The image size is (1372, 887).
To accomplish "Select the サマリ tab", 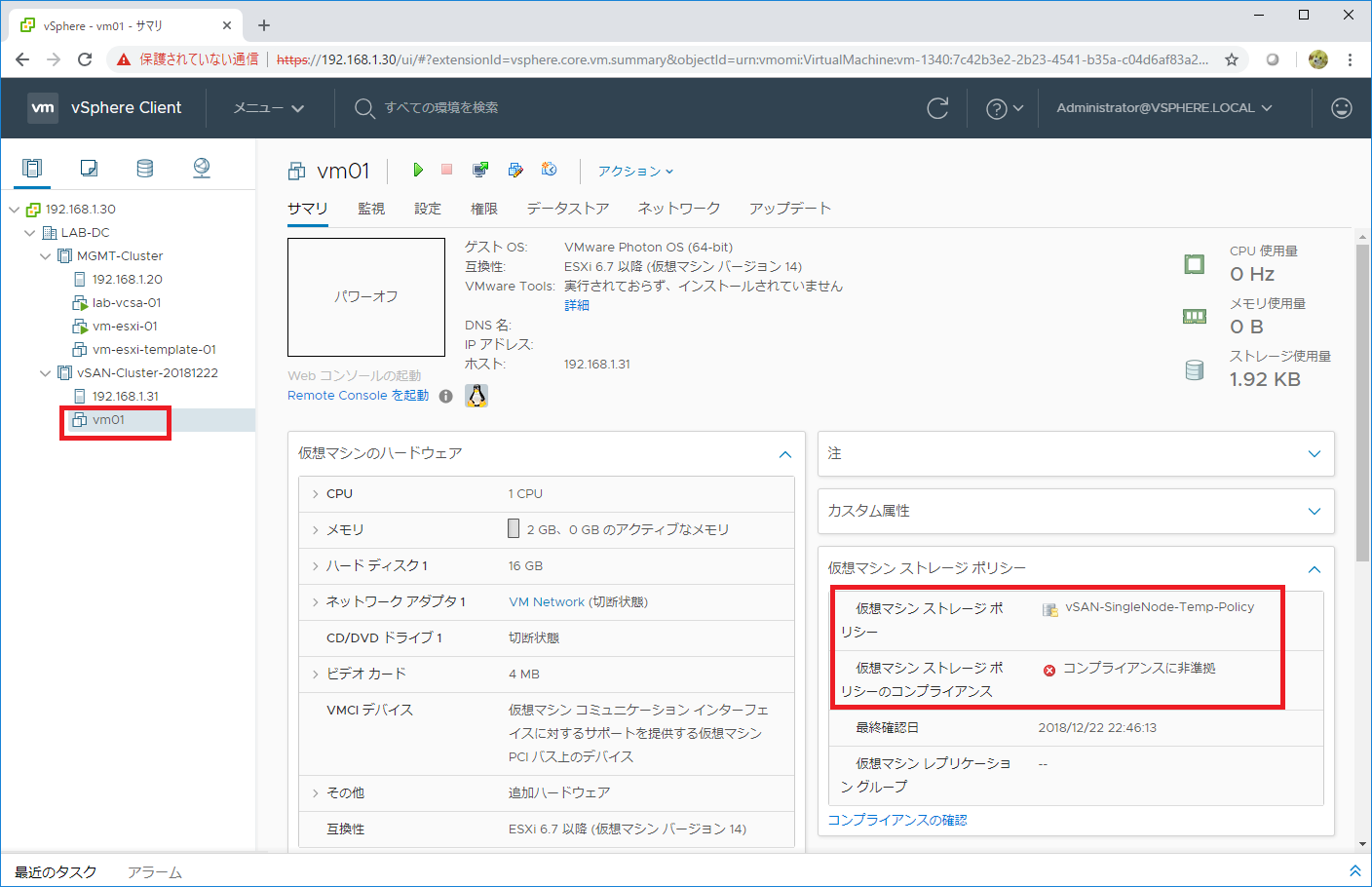I will 308,209.
